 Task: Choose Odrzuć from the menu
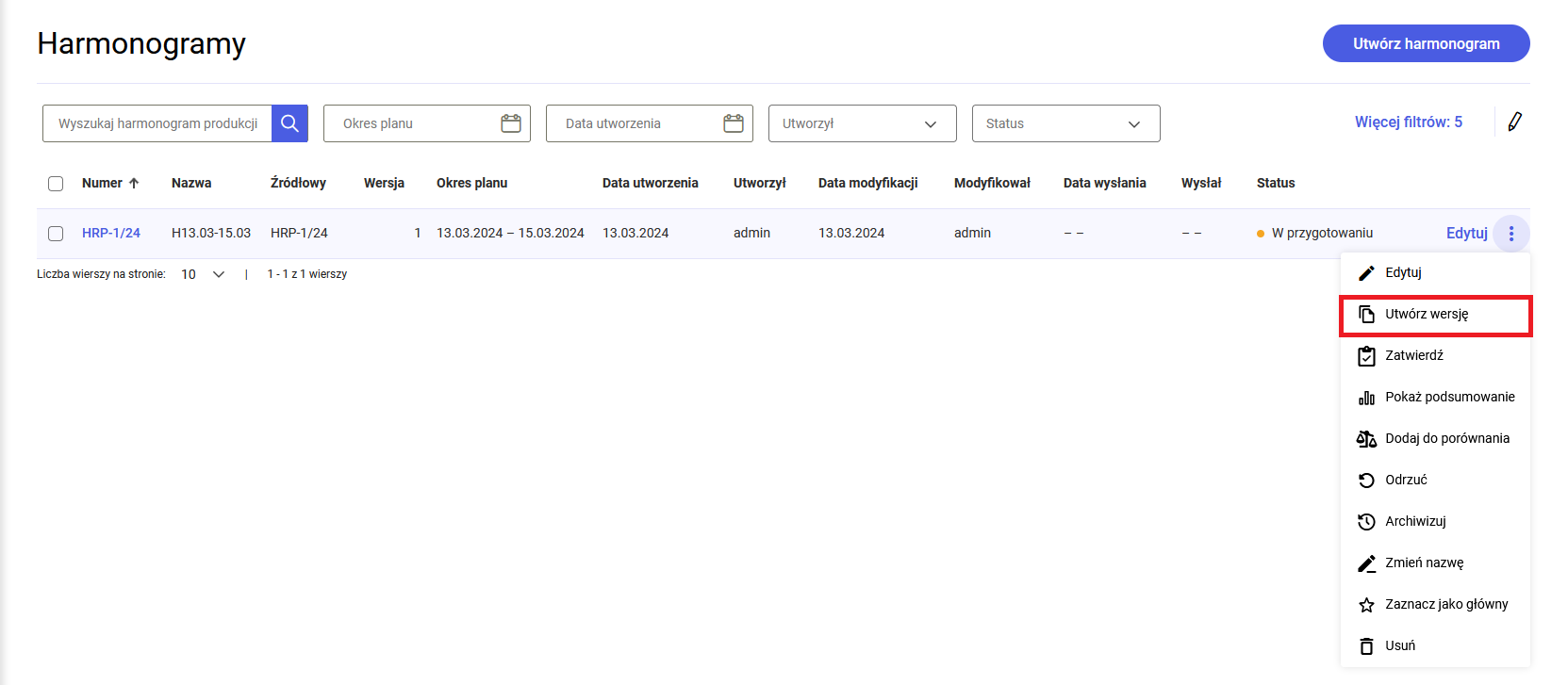[1435, 481]
